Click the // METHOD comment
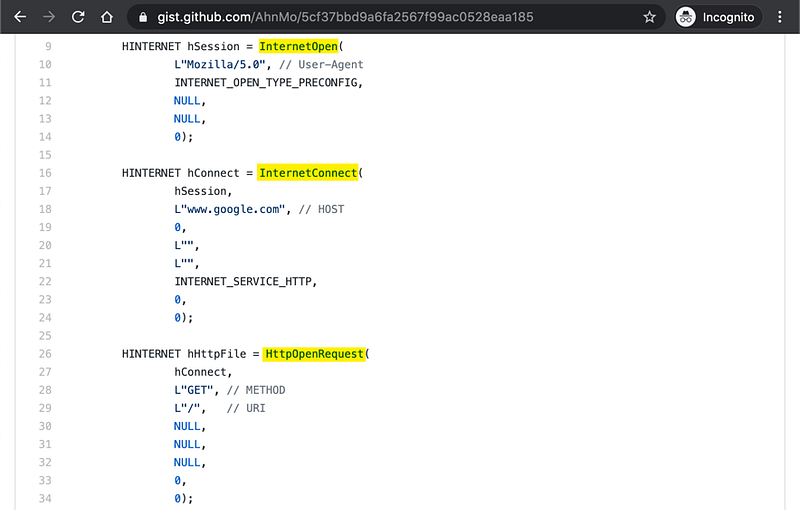The height and width of the screenshot is (510, 800). [x=256, y=390]
